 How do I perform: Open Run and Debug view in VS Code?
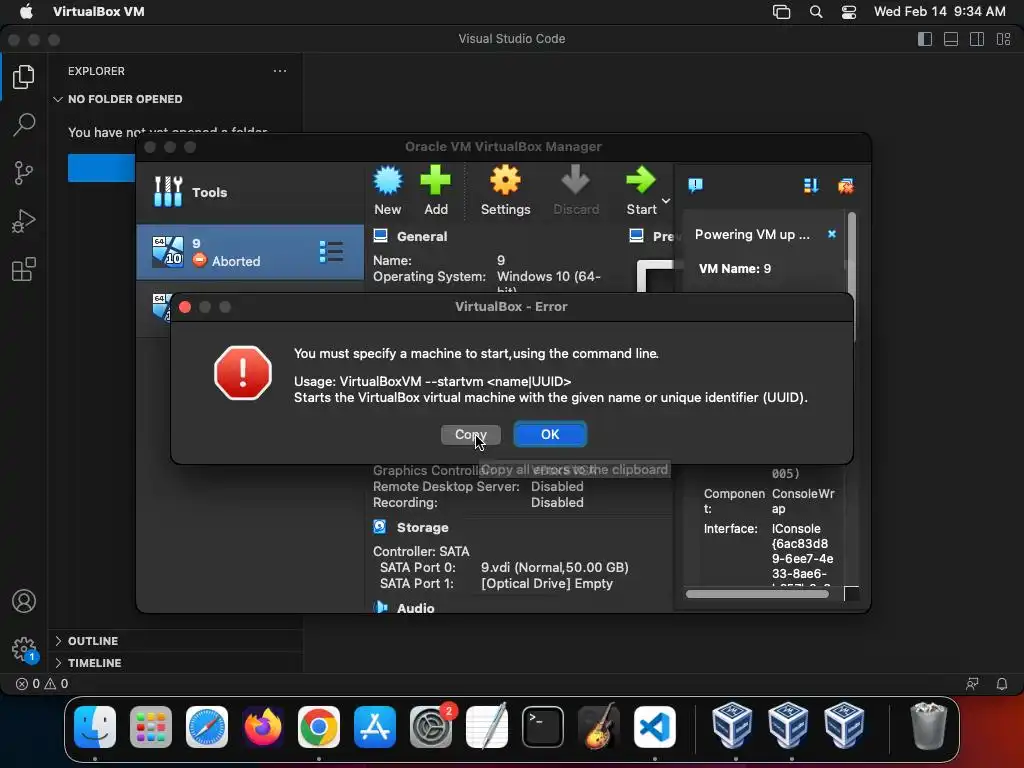point(24,221)
